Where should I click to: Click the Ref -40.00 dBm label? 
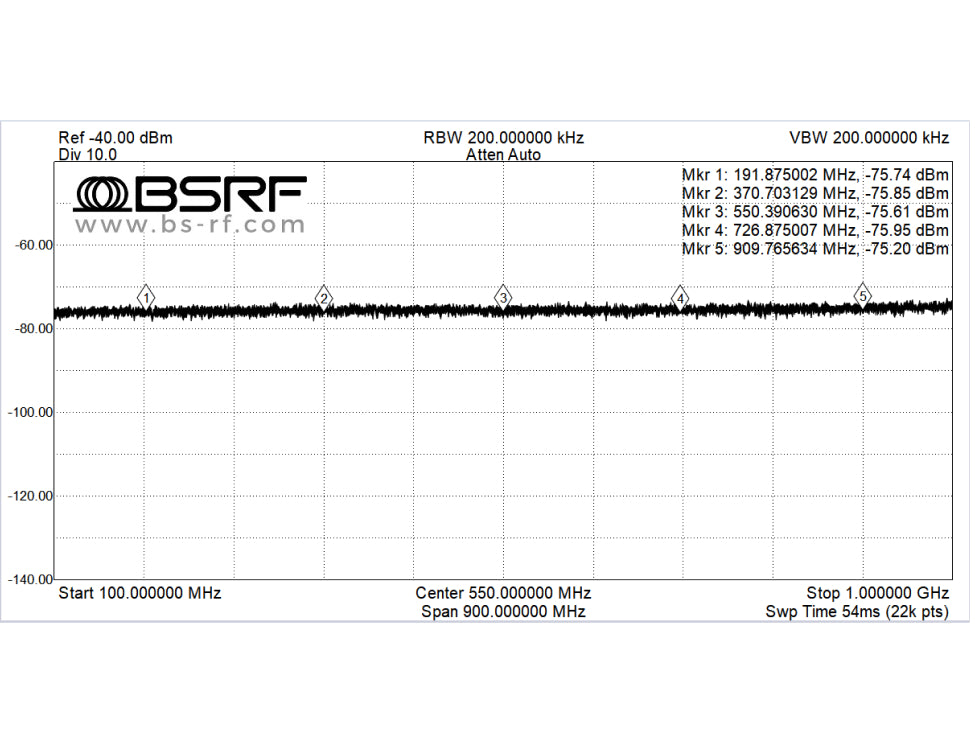pos(115,138)
